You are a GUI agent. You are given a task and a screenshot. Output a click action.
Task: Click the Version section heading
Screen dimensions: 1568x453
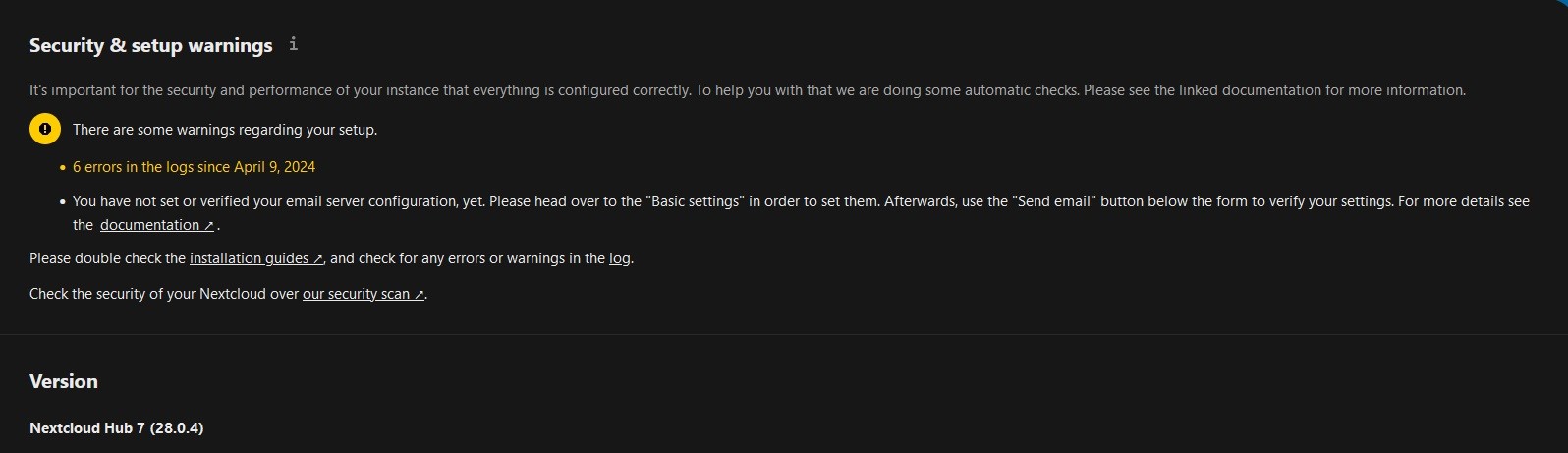(64, 381)
